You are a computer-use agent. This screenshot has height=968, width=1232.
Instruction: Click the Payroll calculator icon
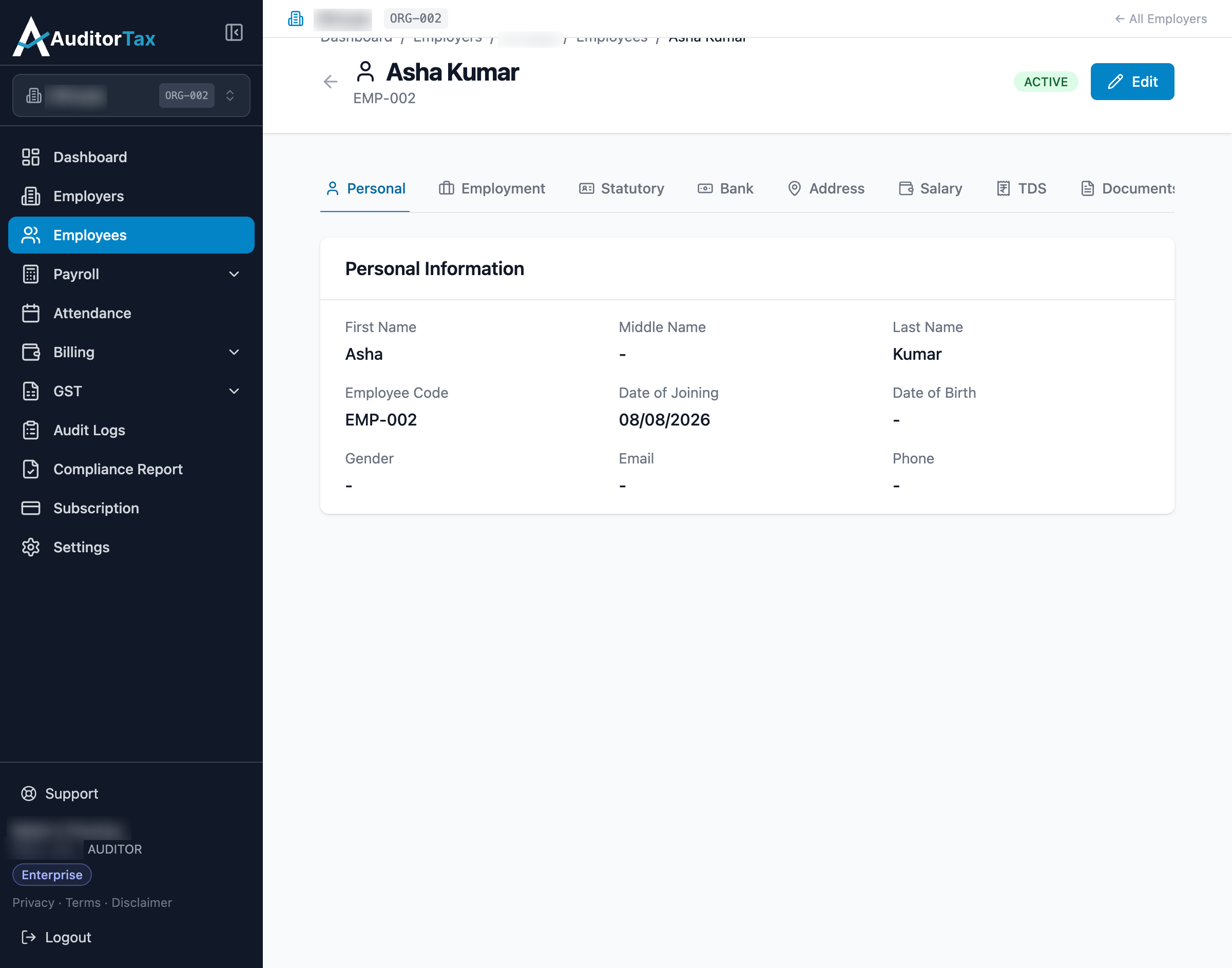pos(31,274)
